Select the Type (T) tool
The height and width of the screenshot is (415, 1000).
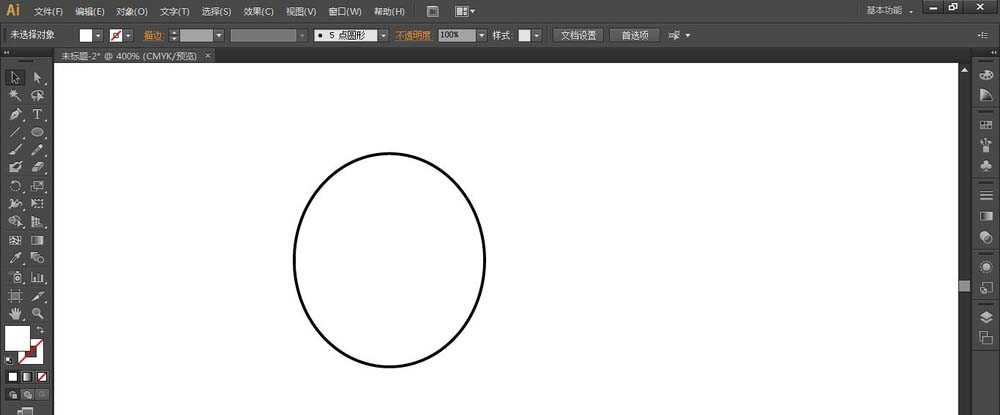point(37,114)
